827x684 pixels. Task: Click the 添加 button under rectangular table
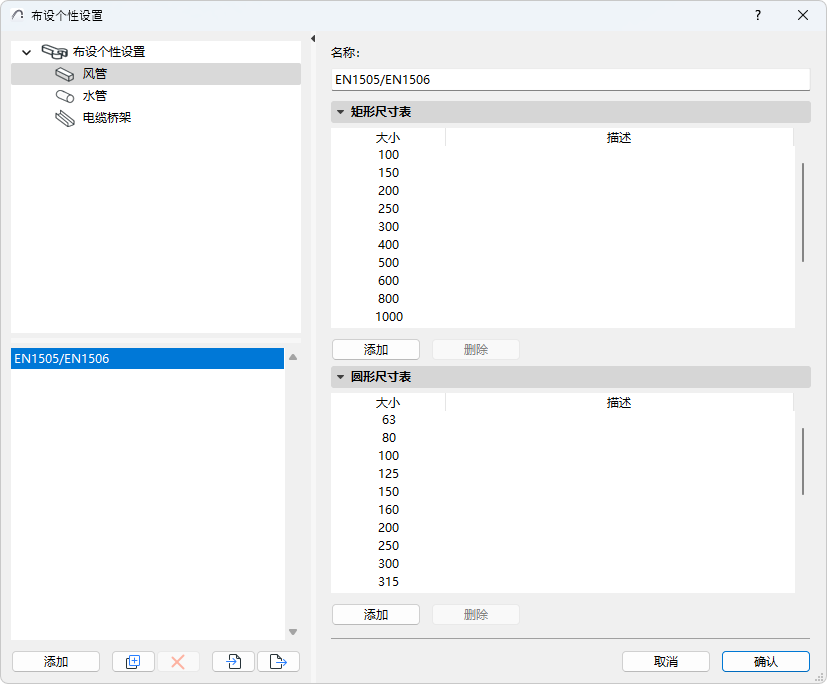(376, 350)
